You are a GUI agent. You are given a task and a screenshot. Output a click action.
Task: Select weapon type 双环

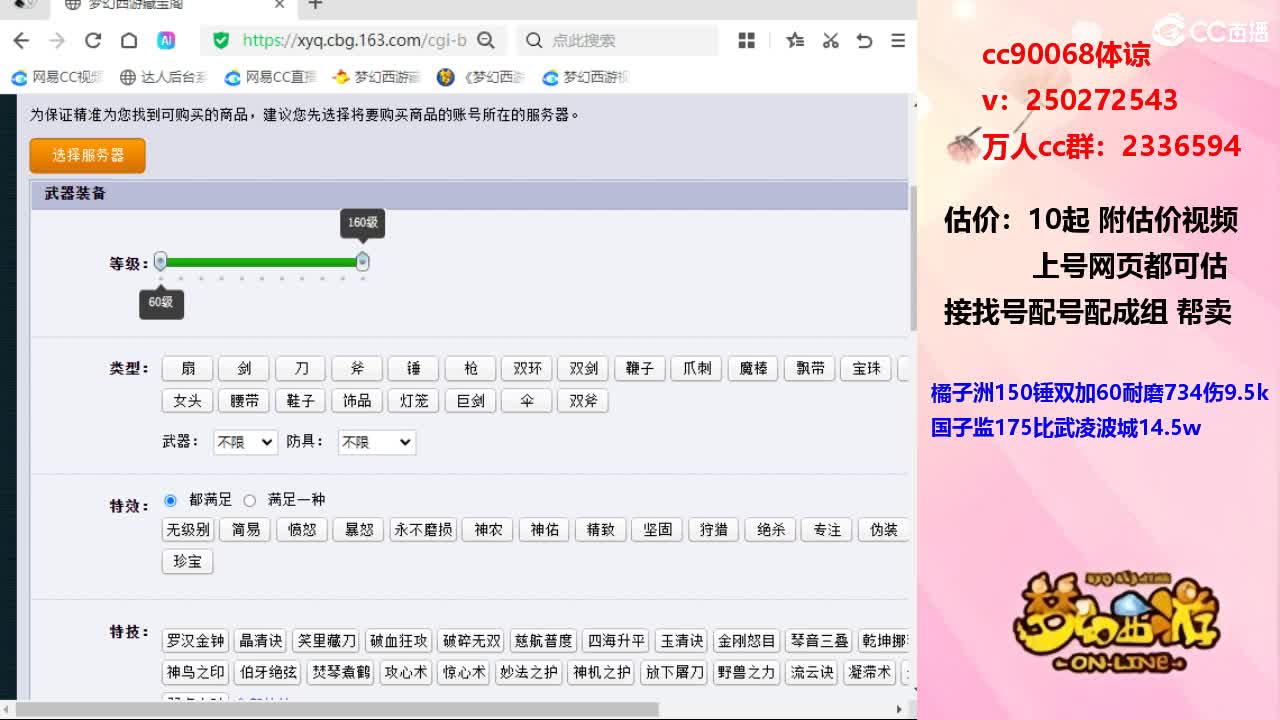(527, 369)
